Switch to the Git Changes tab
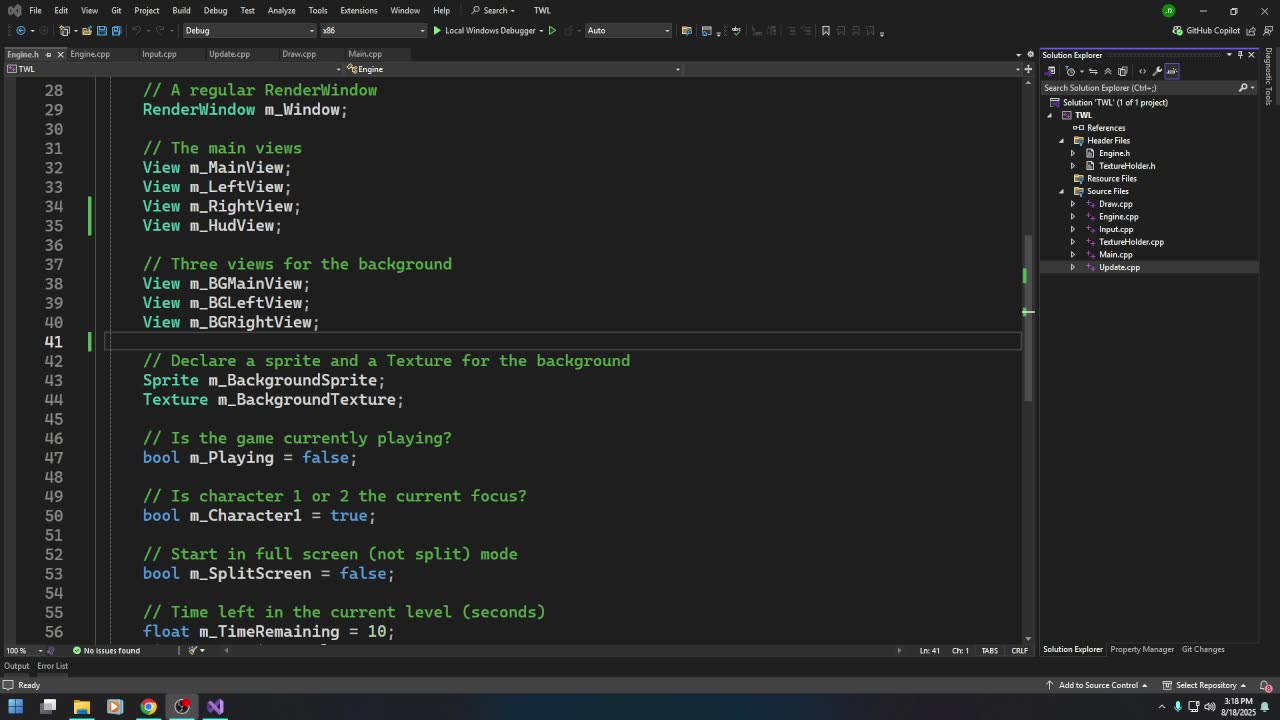Viewport: 1280px width, 720px height. pos(1203,650)
